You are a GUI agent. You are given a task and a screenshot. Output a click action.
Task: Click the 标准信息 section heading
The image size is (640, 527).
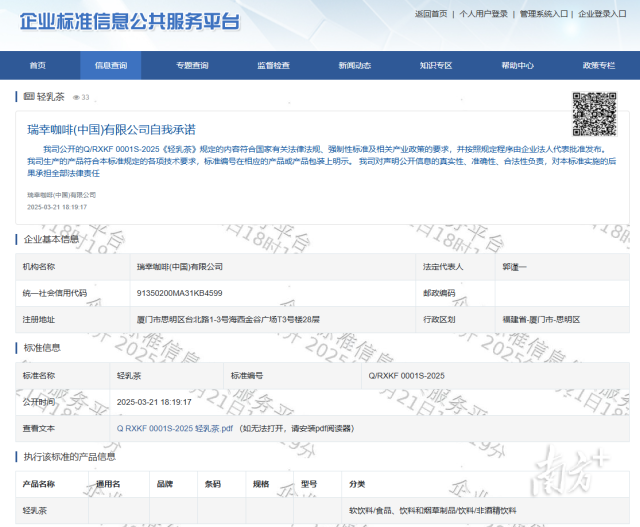(42, 348)
